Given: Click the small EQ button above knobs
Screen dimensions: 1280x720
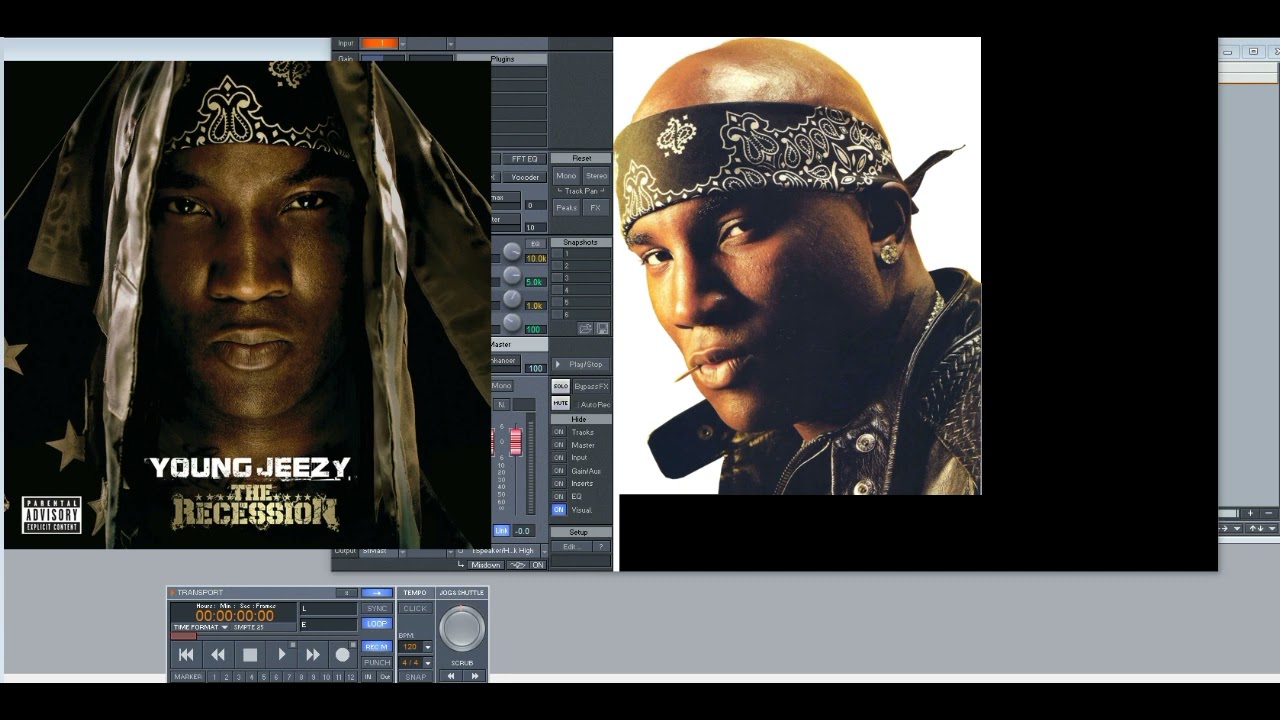Looking at the screenshot, I should click(x=535, y=243).
